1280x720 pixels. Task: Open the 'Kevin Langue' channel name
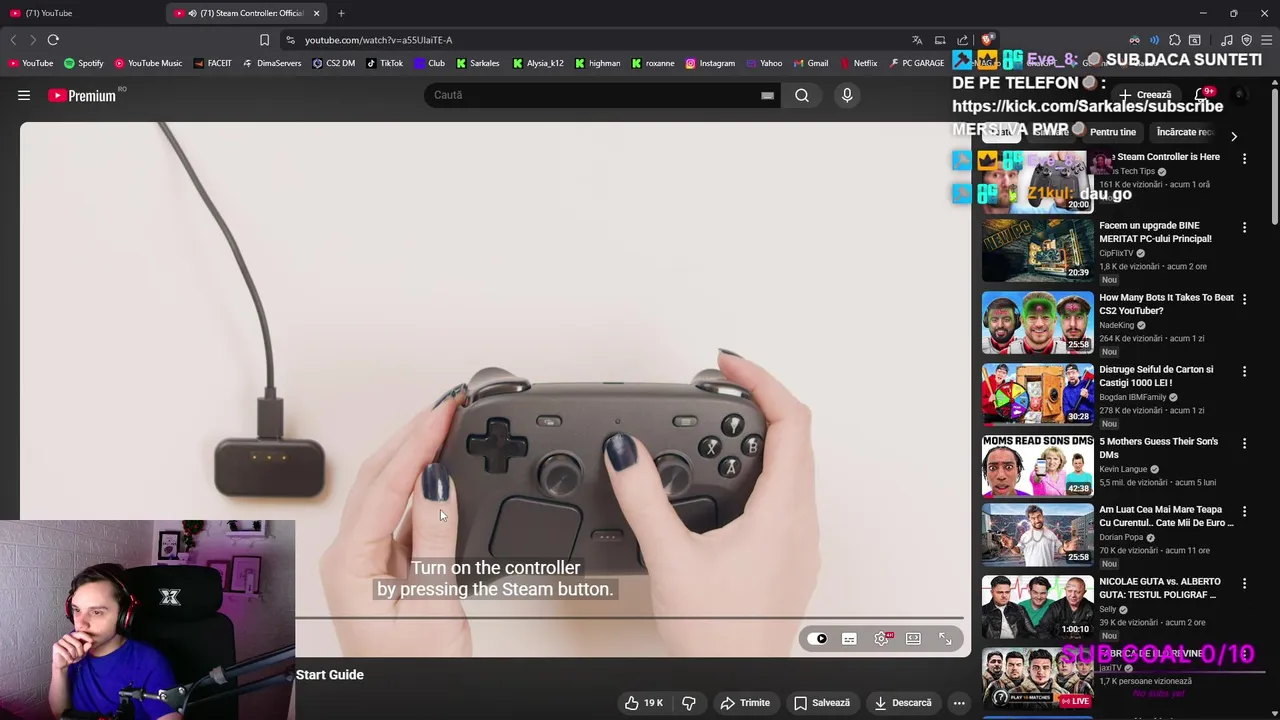pos(1123,469)
